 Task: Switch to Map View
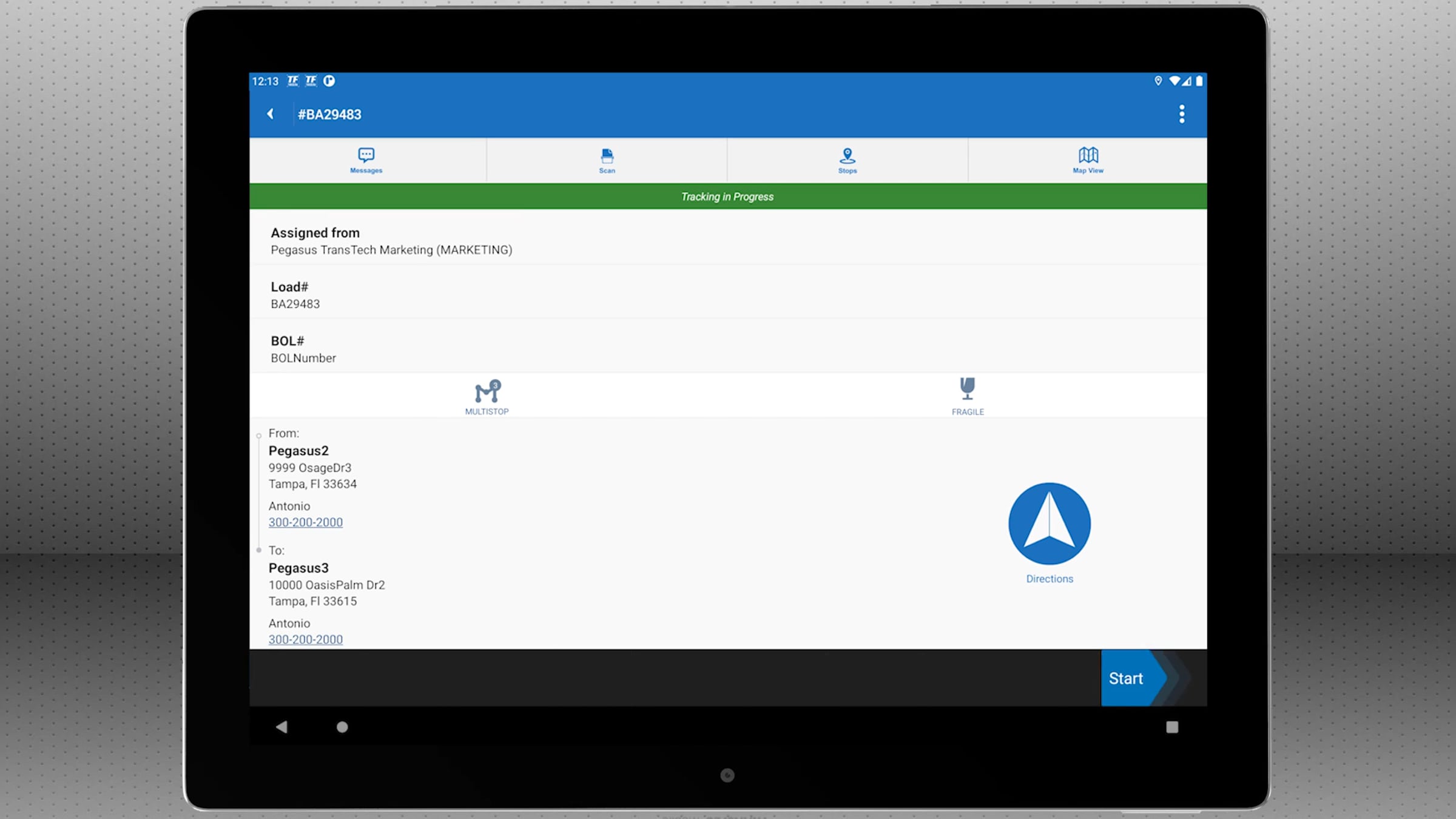1087,160
